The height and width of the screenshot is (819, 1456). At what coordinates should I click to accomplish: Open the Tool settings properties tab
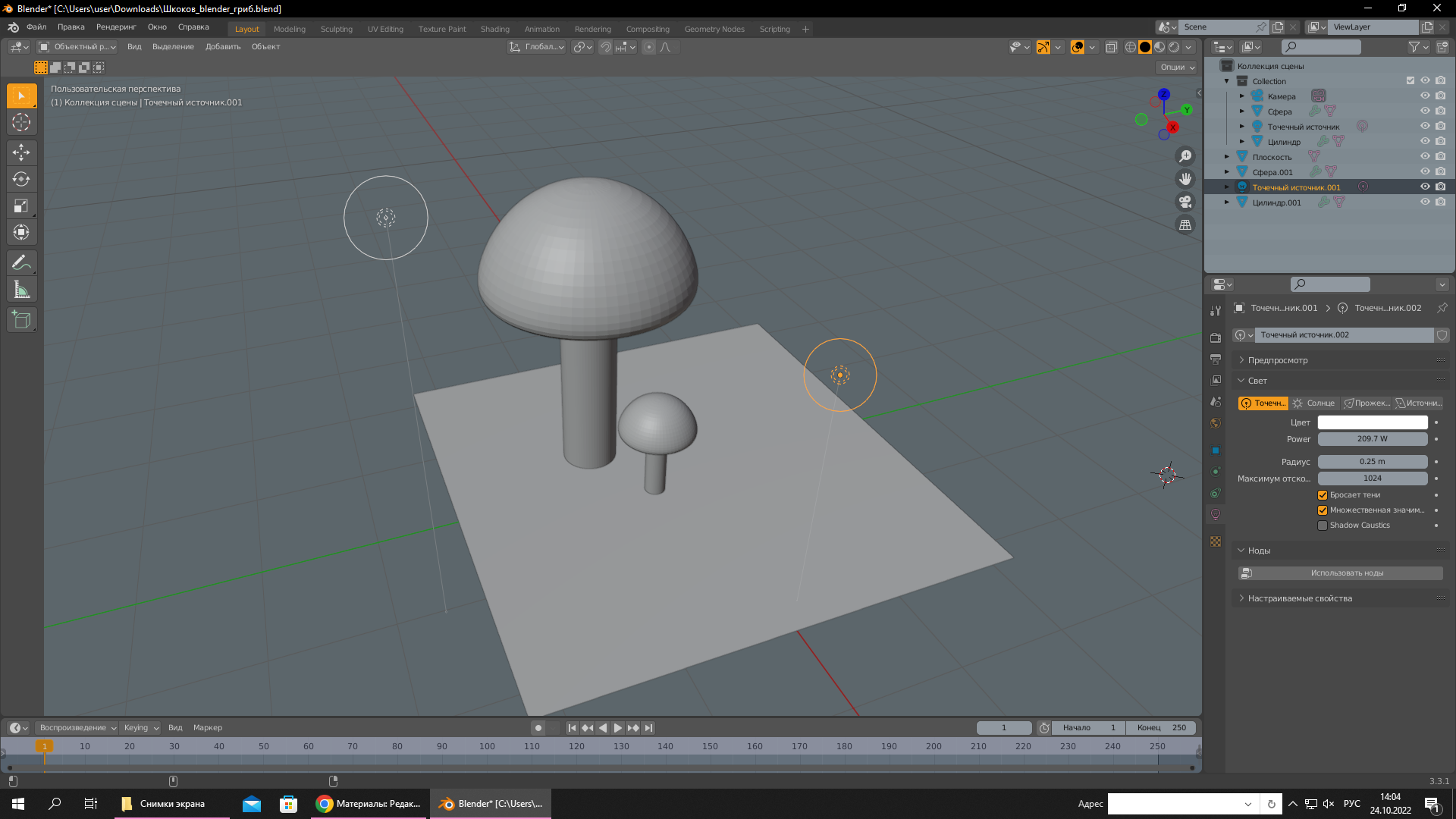[x=1216, y=310]
